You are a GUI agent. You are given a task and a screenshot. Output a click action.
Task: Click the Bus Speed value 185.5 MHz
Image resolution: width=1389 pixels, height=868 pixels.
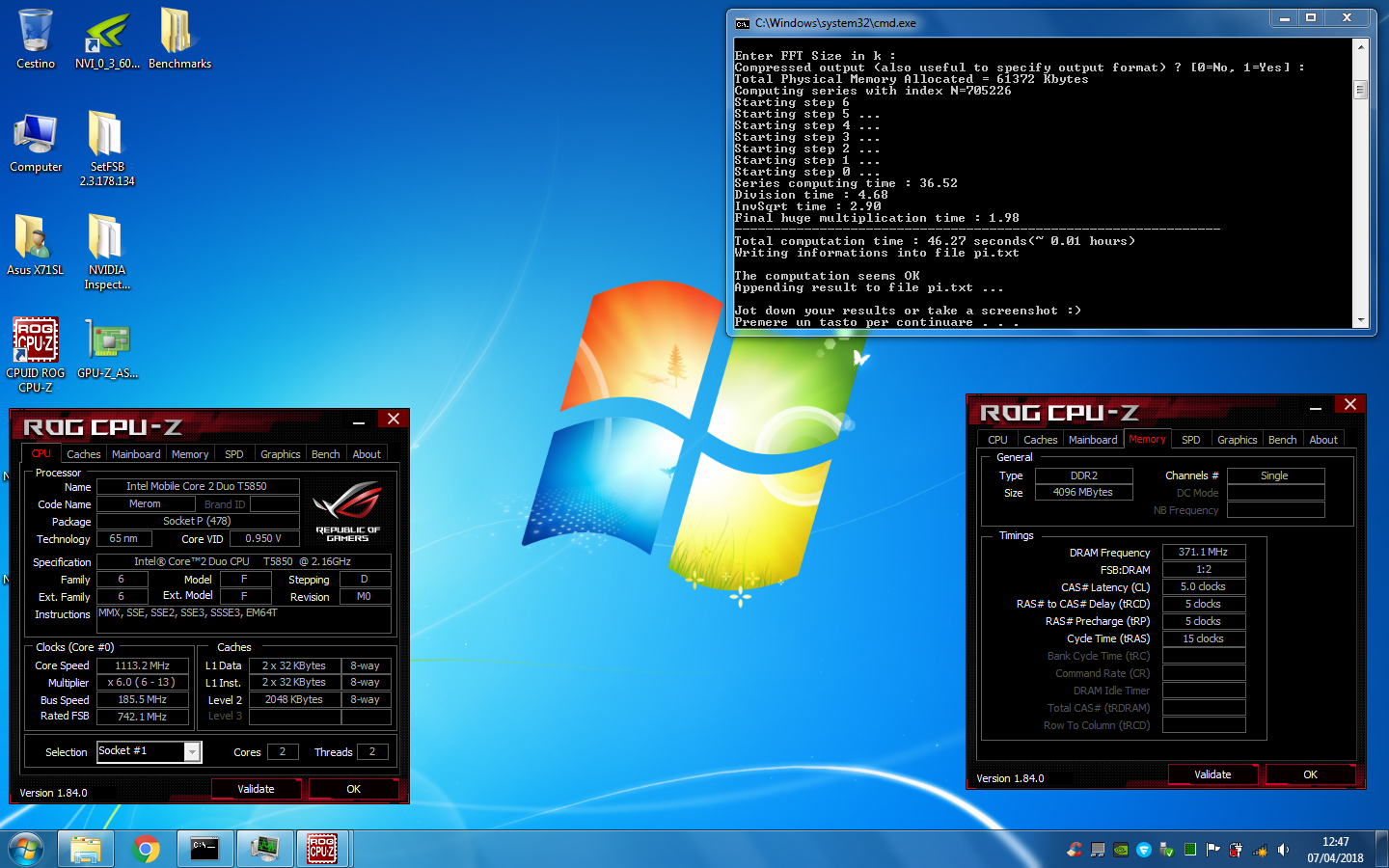click(143, 699)
